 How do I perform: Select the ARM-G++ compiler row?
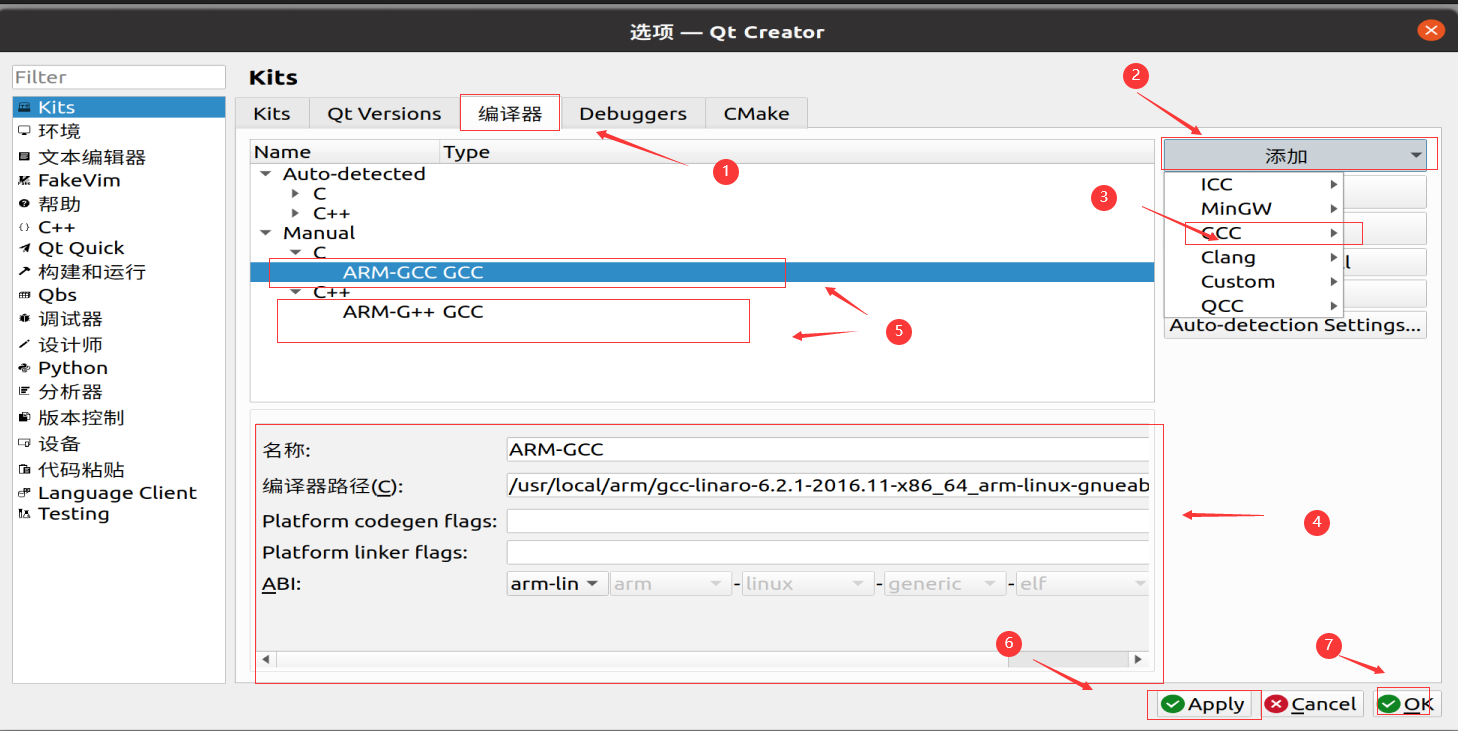[x=702, y=312]
